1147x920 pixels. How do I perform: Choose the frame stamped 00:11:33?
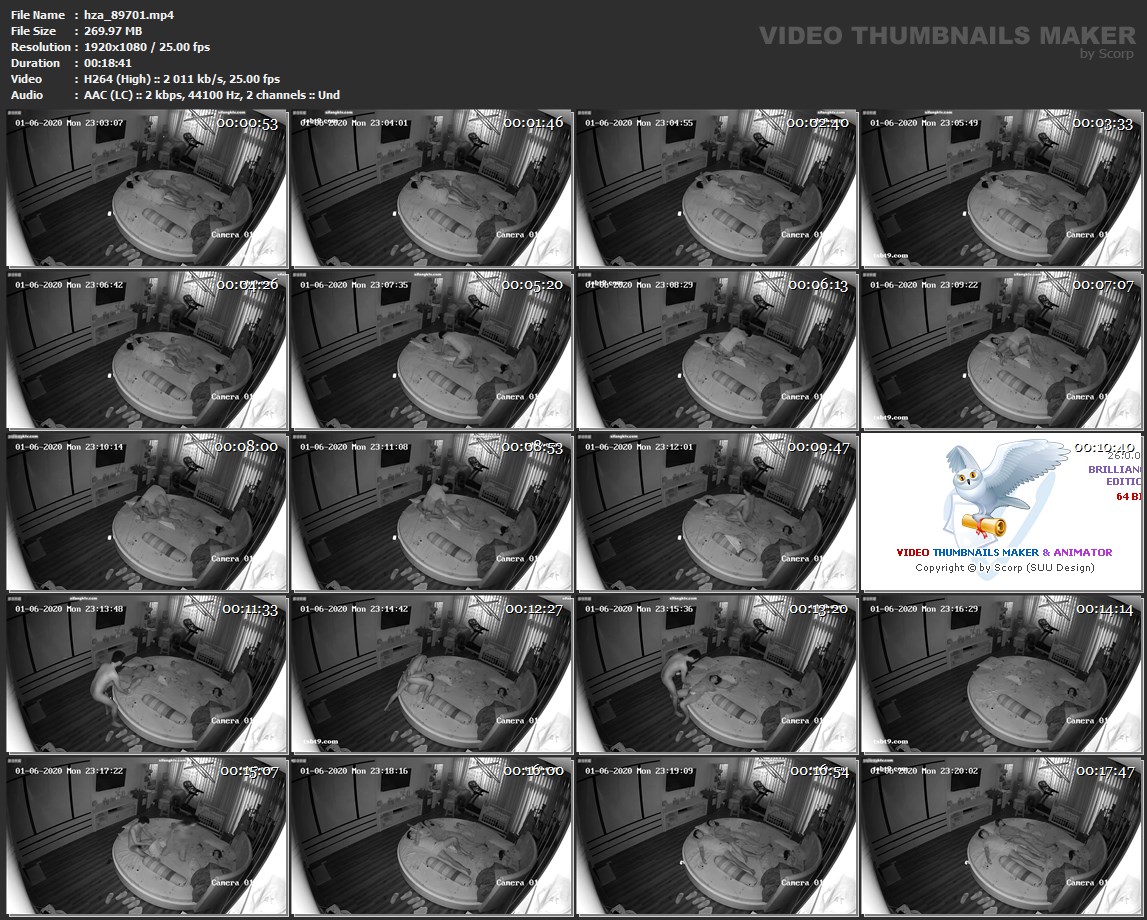pos(146,674)
